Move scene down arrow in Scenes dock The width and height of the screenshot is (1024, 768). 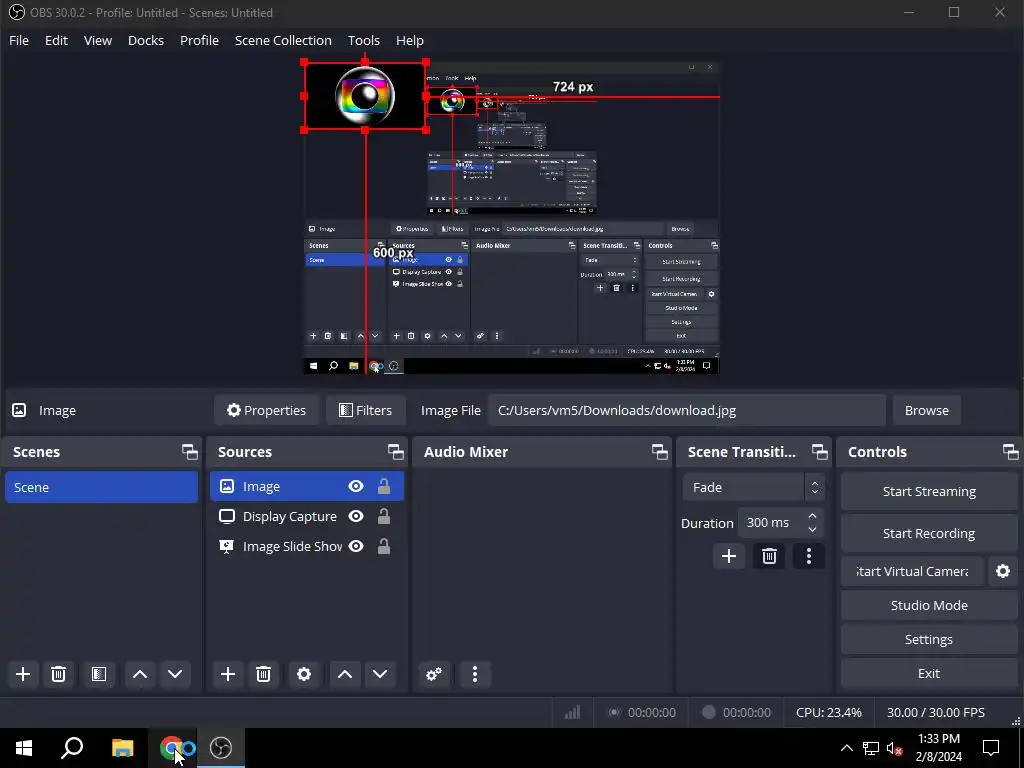[175, 674]
